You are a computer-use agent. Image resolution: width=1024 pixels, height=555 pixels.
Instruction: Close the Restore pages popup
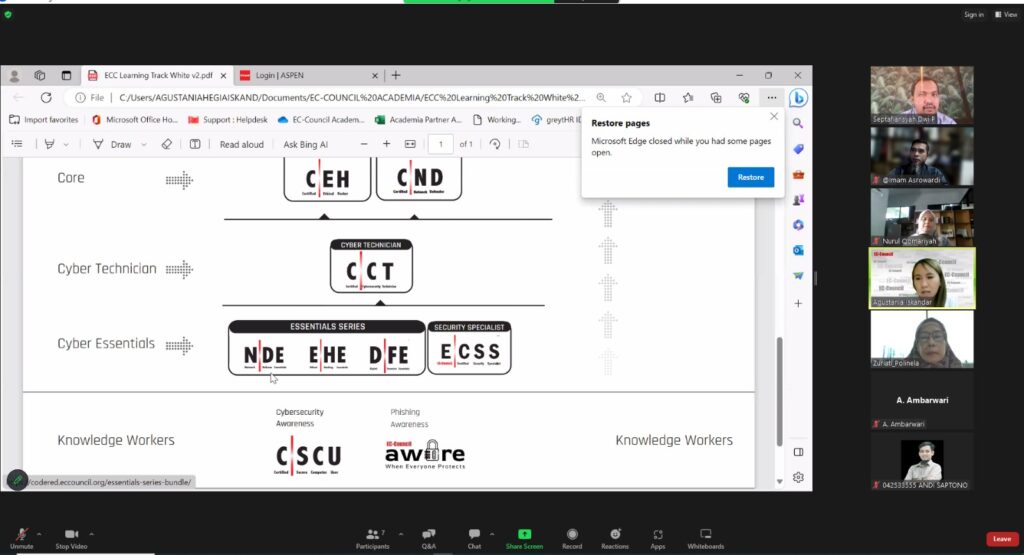click(774, 116)
